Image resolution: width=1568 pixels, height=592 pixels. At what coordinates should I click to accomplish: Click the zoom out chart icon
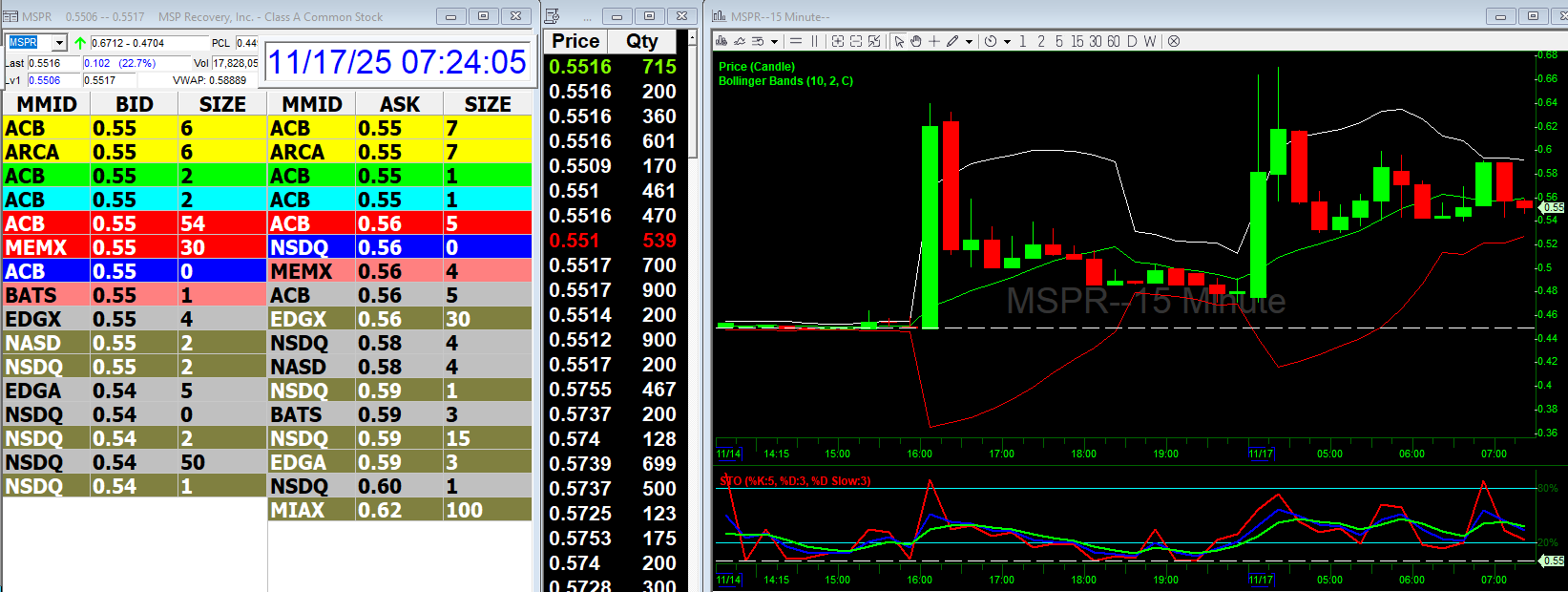coord(856,41)
